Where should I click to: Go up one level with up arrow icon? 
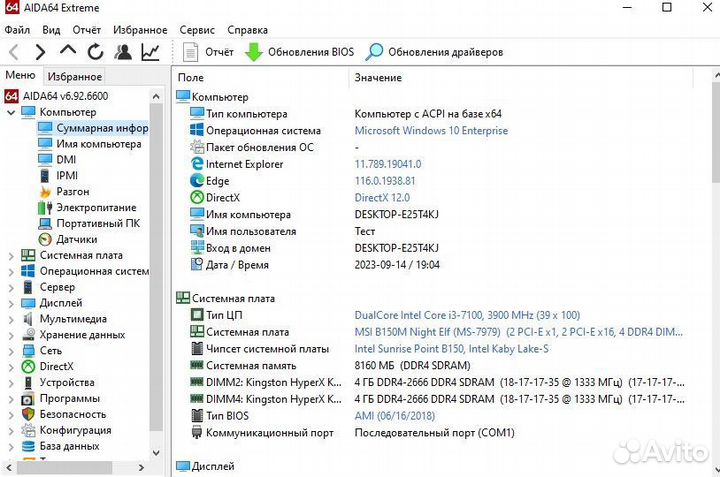[x=68, y=51]
